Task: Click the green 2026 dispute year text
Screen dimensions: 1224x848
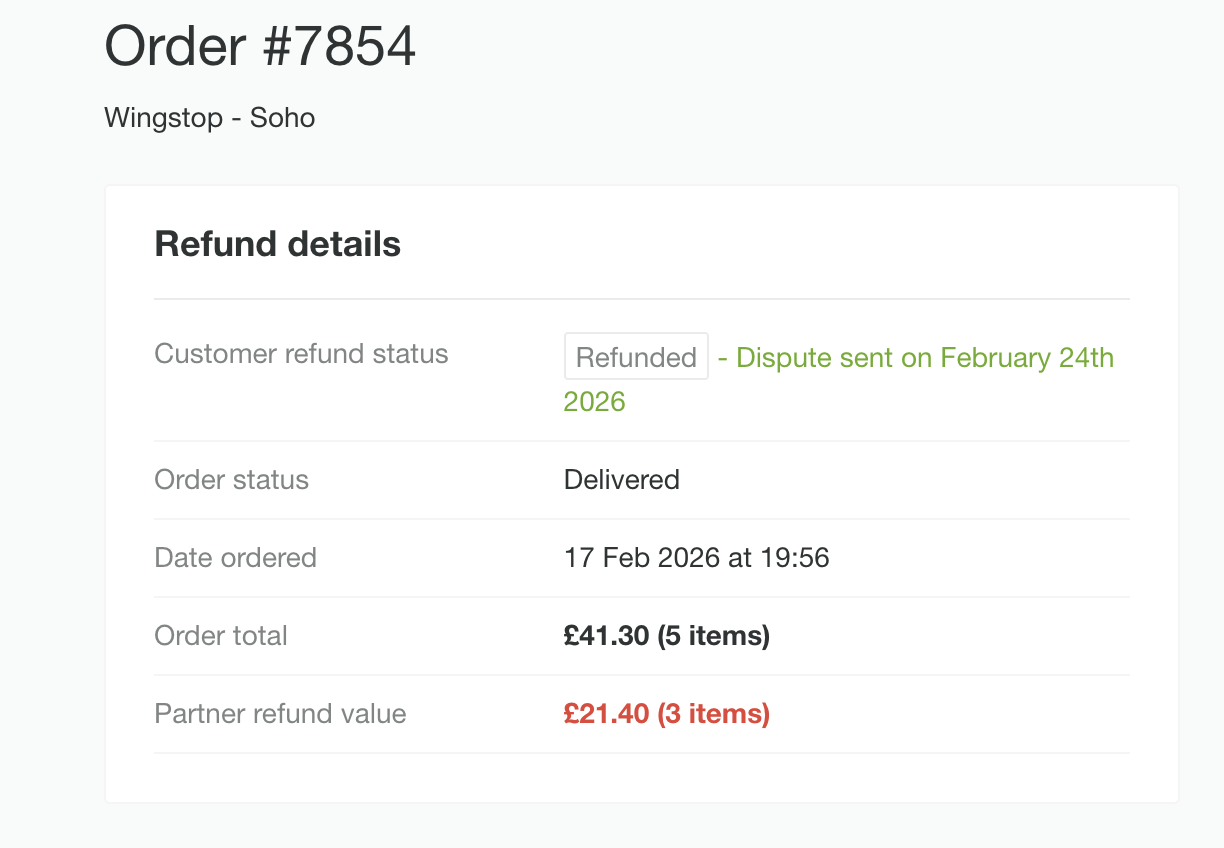Action: click(x=594, y=400)
